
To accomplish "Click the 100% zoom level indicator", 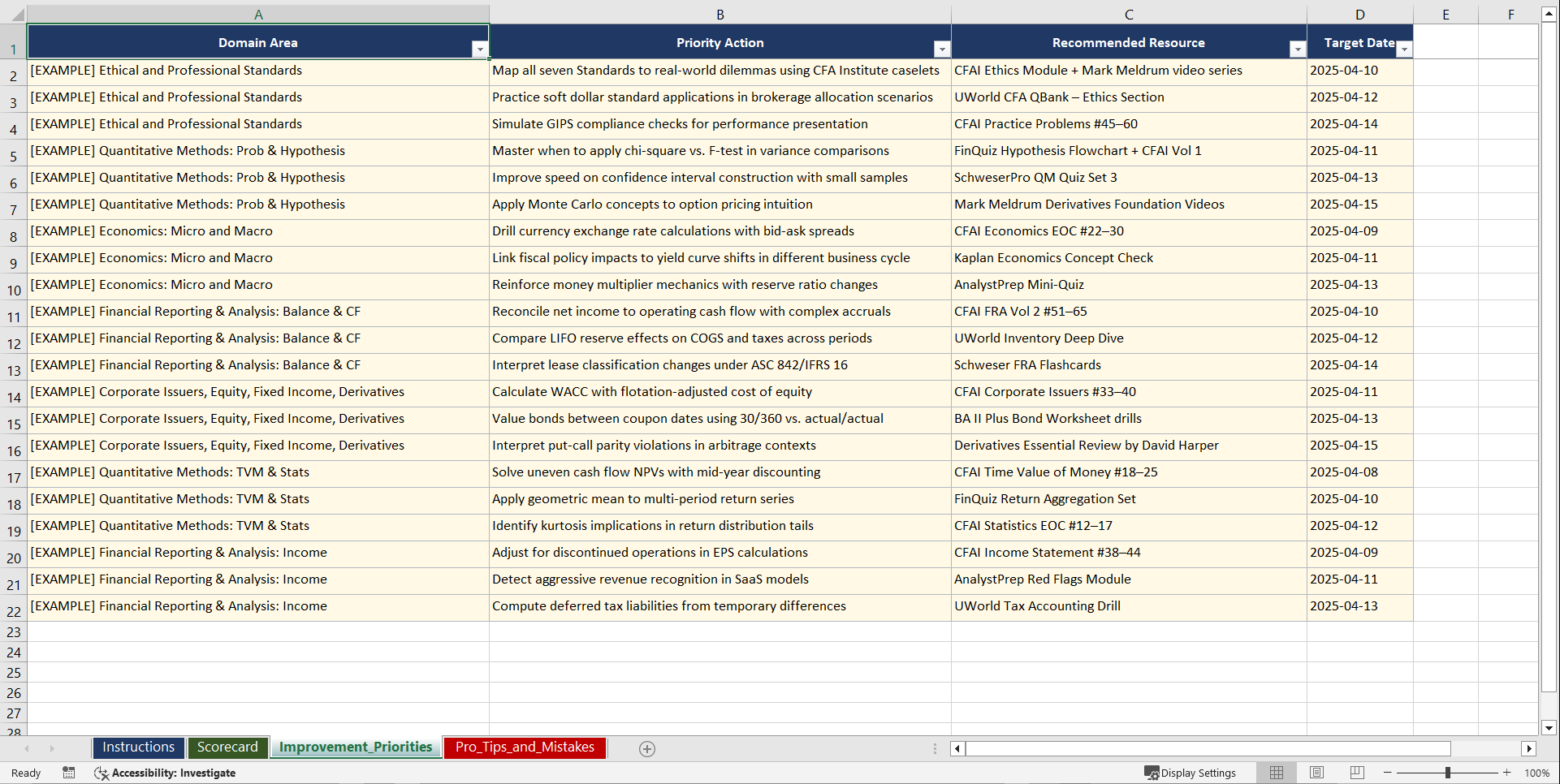I will [1537, 773].
